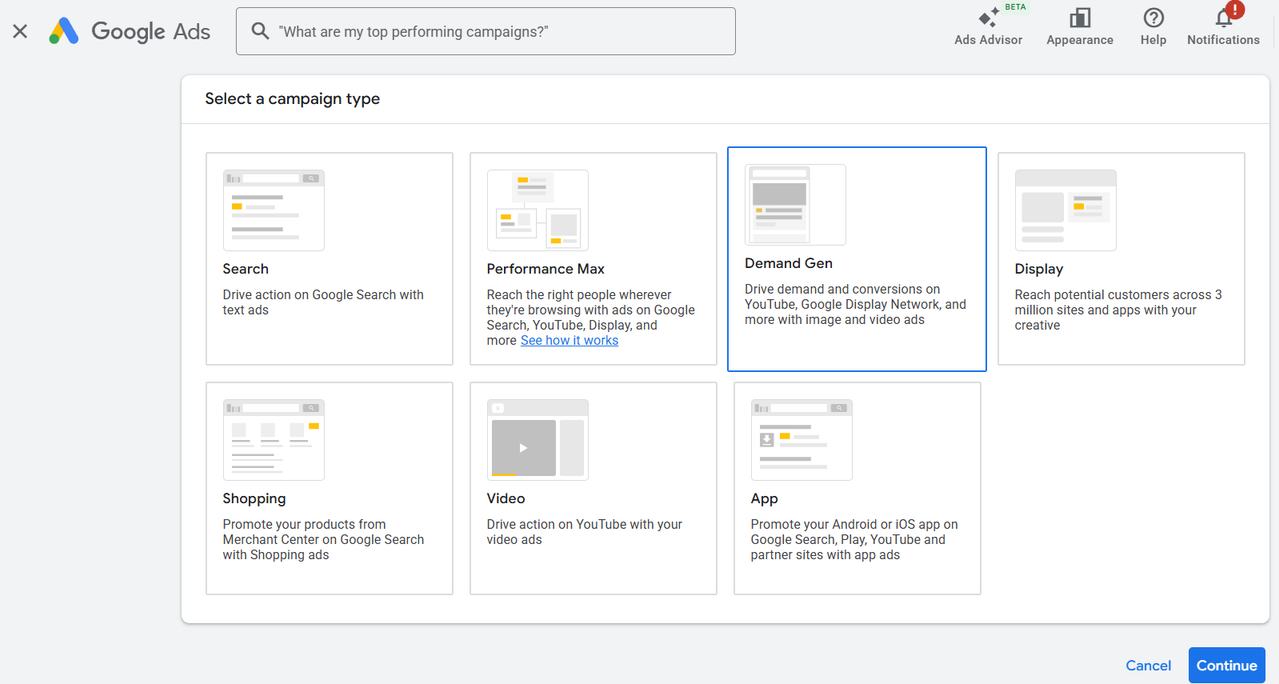Click the search magnifier icon
This screenshot has height=684, width=1279.
260,31
